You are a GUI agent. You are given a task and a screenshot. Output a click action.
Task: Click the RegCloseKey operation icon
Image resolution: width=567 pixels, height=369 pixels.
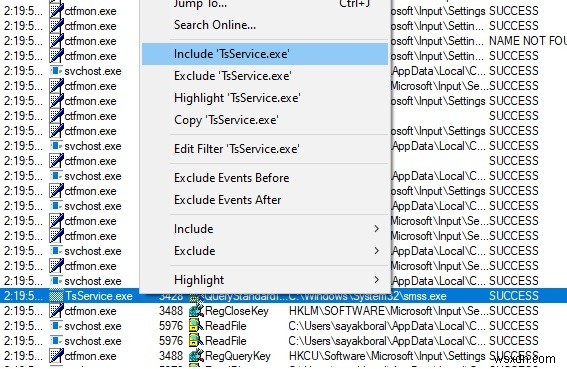(x=196, y=311)
